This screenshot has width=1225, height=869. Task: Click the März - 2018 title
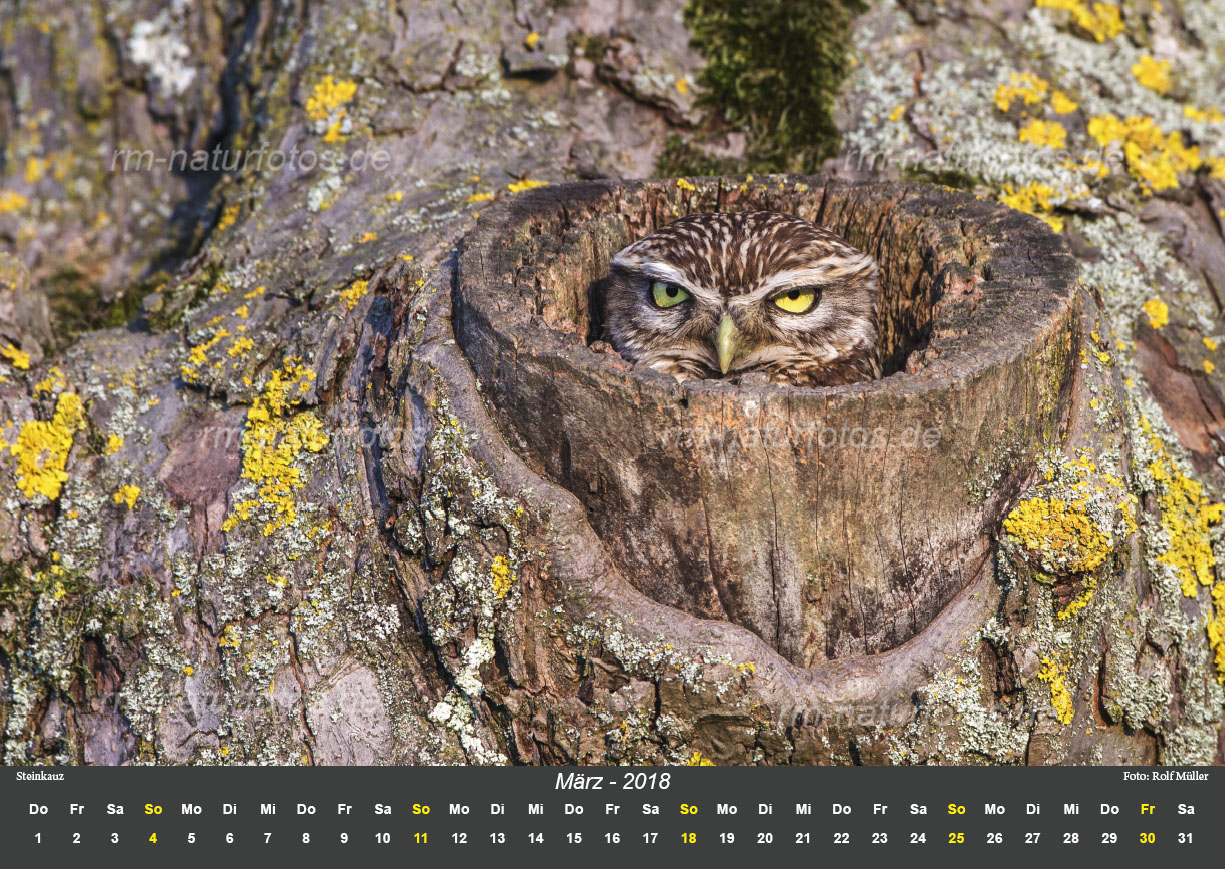[612, 779]
